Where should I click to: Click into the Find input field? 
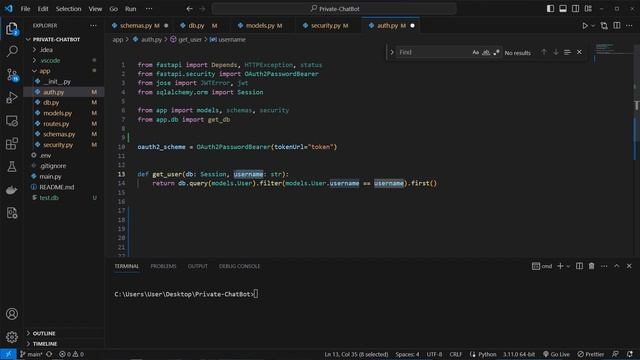[433, 52]
